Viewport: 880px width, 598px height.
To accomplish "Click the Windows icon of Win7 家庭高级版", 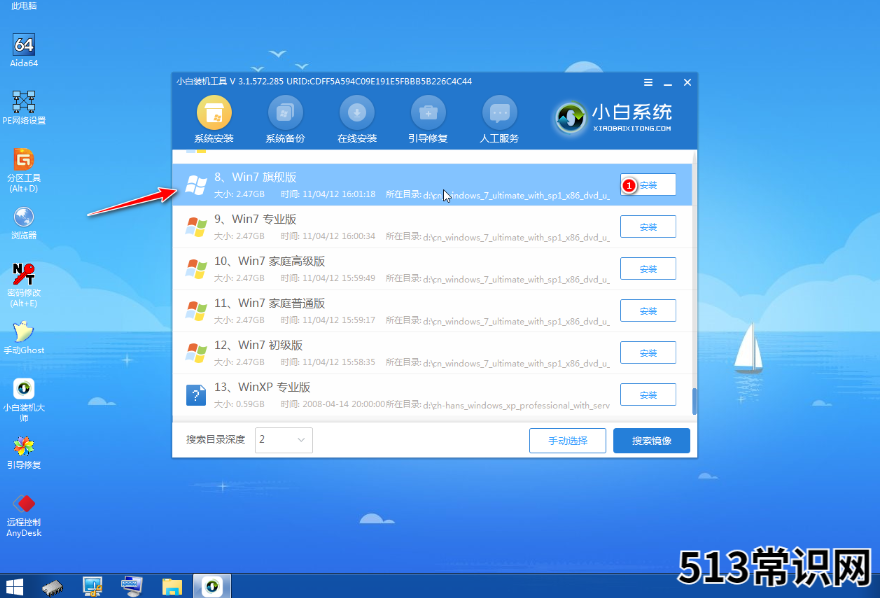I will point(196,269).
